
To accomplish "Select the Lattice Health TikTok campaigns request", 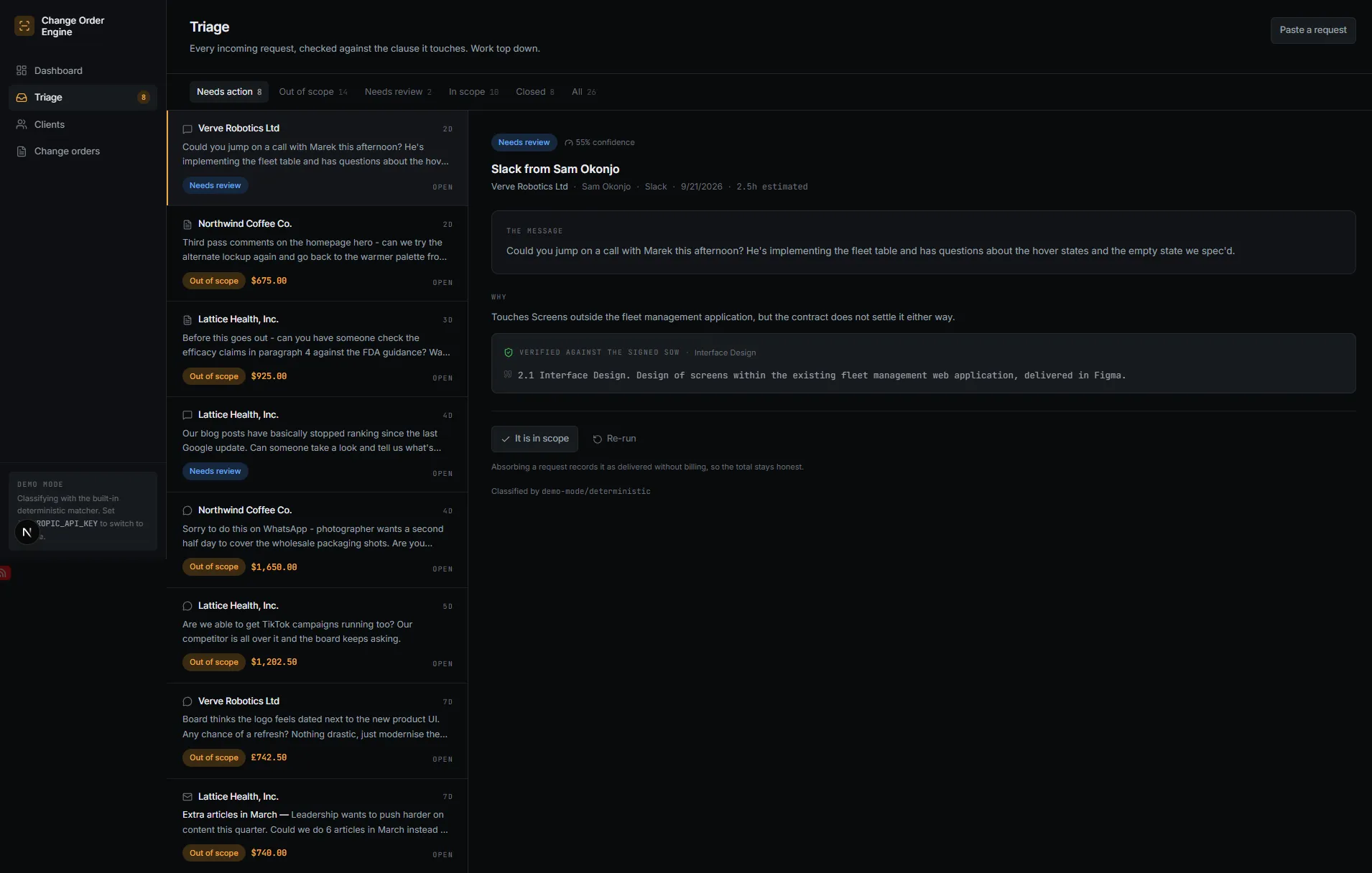I will (x=317, y=635).
